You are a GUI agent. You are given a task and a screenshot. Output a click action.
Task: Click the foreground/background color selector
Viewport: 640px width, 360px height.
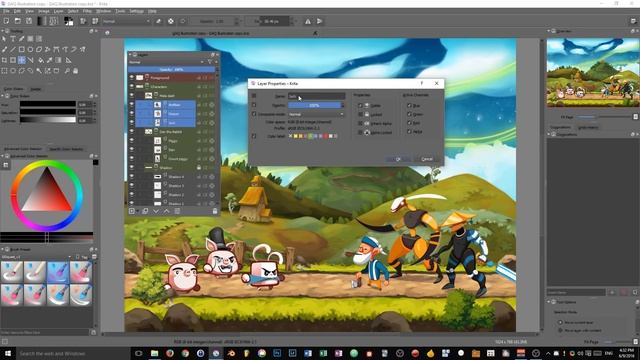pos(69,21)
